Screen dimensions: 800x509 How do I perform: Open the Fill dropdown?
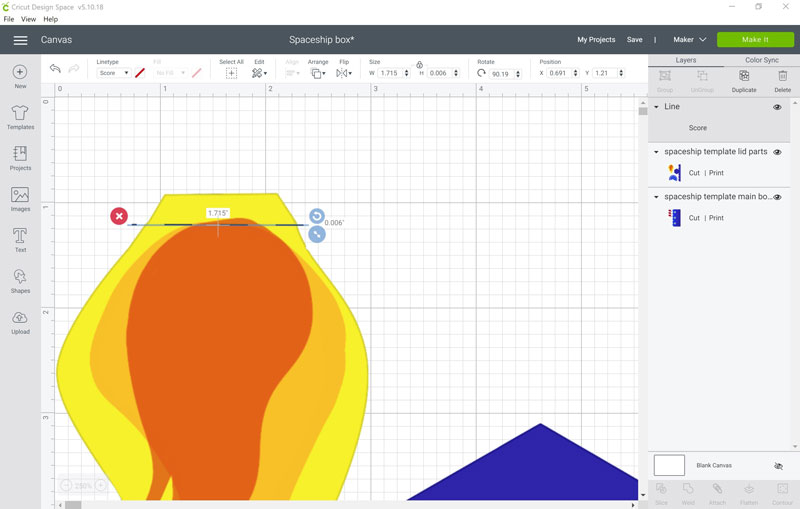[170, 73]
